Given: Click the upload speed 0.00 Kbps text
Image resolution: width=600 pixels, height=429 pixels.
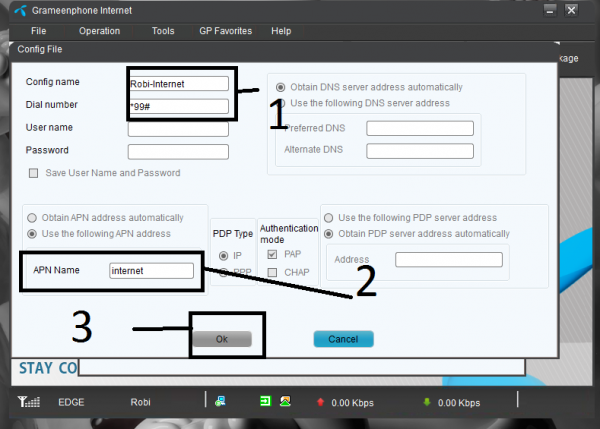Looking at the screenshot, I should click(x=352, y=403).
